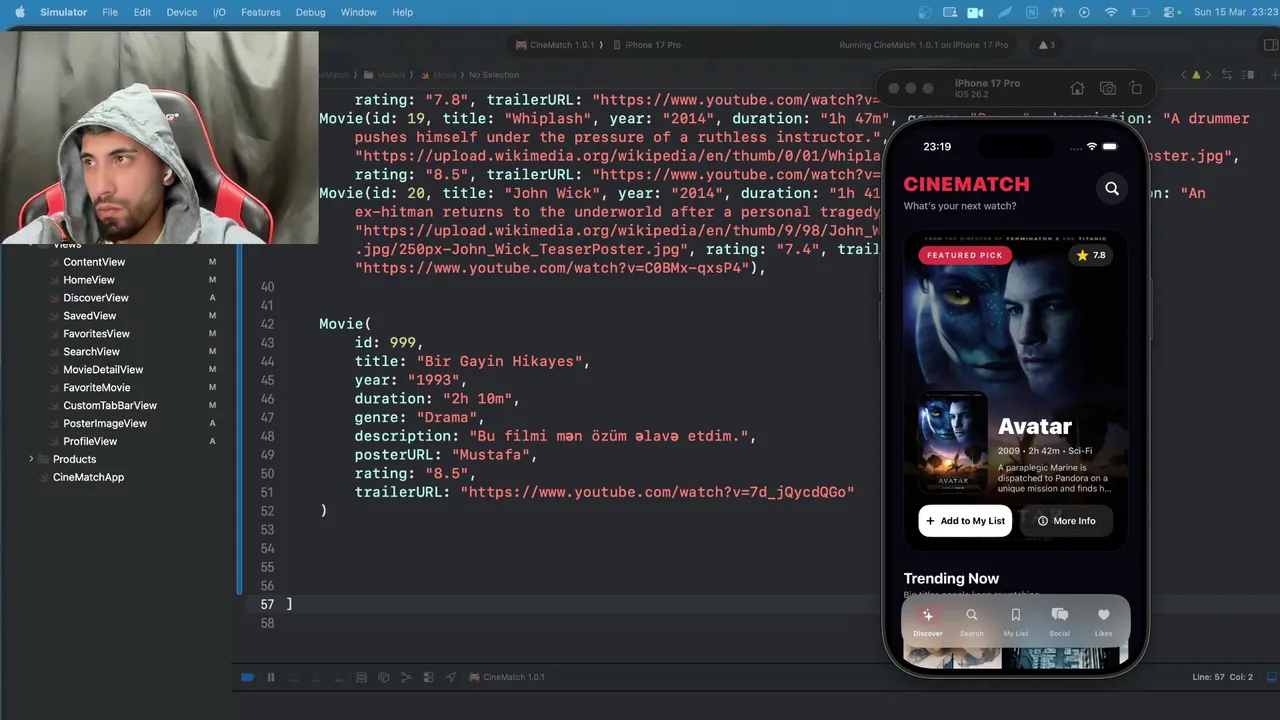The height and width of the screenshot is (720, 1280).
Task: Open DiscoverView file
Action: coord(96,298)
